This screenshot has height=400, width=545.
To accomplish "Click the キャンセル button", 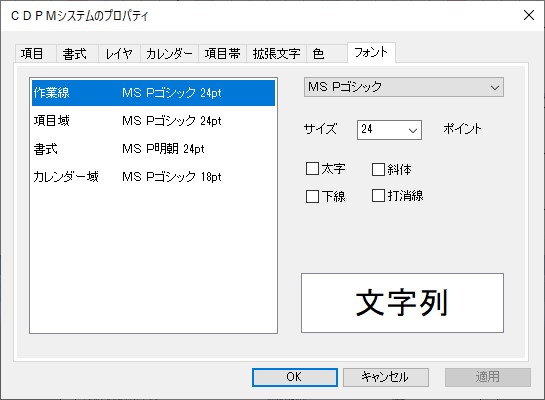I will coord(386,377).
